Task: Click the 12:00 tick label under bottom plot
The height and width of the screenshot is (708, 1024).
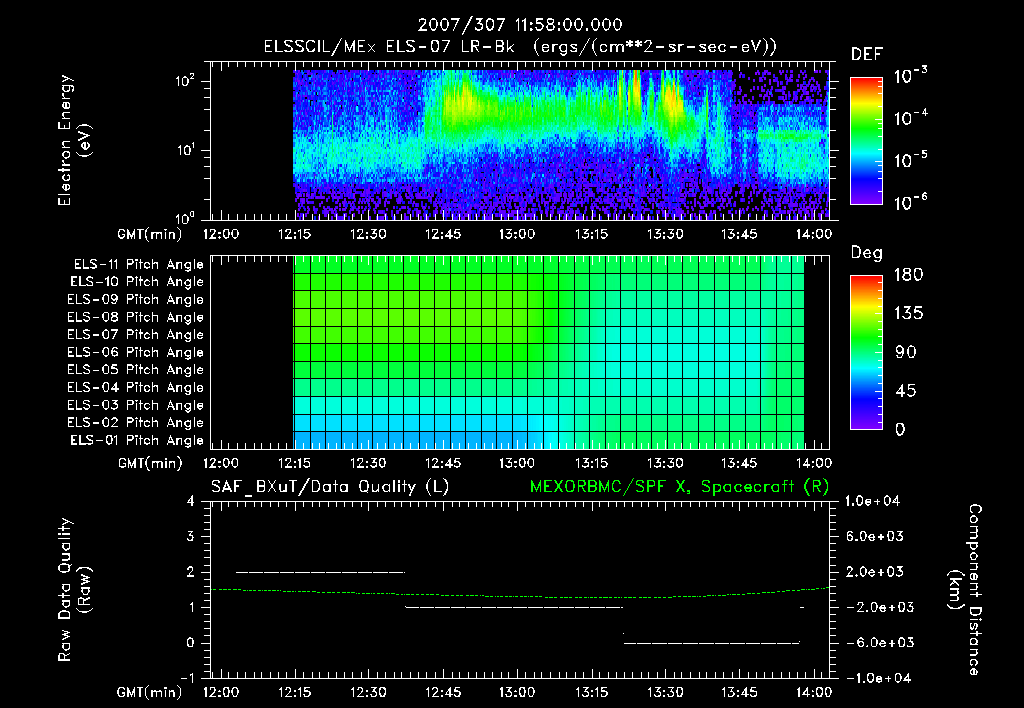Action: click(x=221, y=692)
